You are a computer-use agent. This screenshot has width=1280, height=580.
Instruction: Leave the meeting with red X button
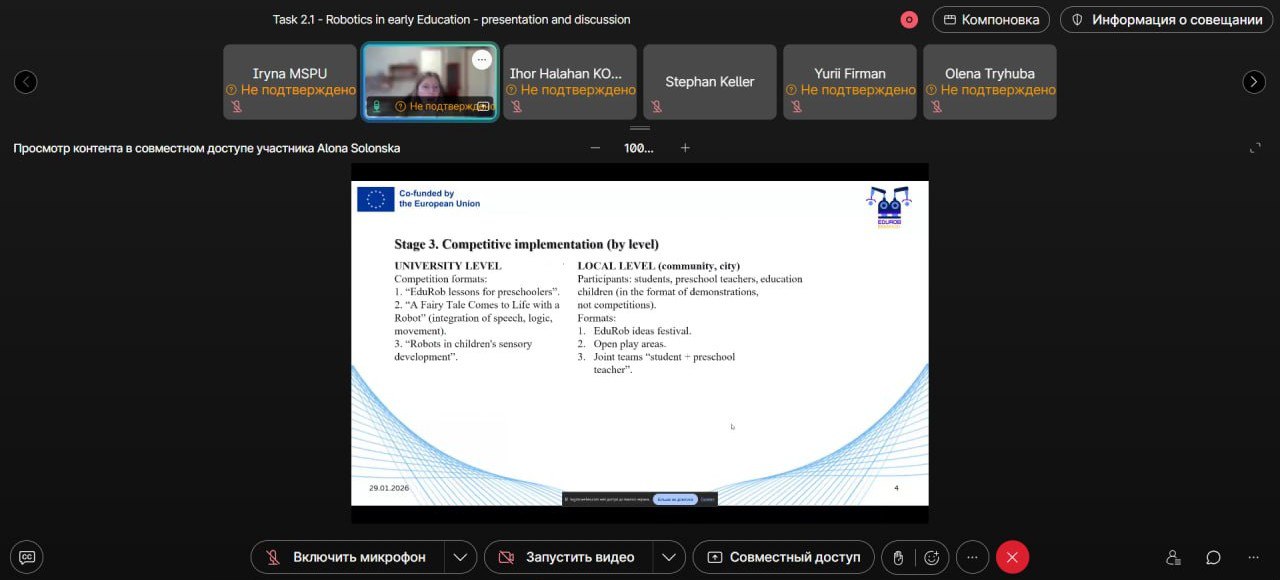[x=1012, y=557]
